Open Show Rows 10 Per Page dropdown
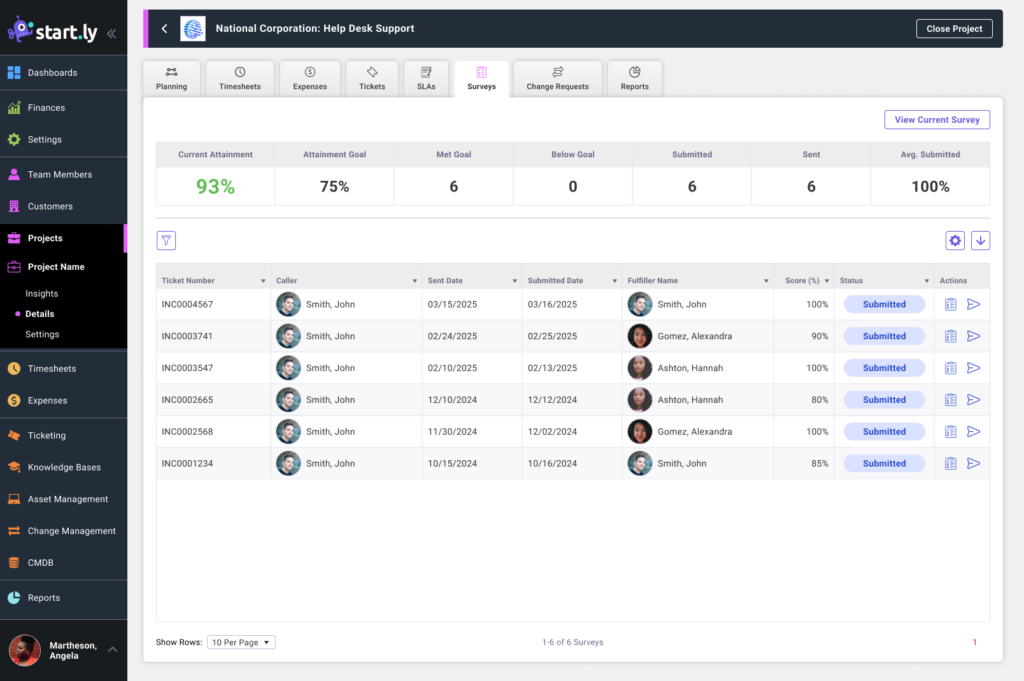This screenshot has height=681, width=1024. 241,642
